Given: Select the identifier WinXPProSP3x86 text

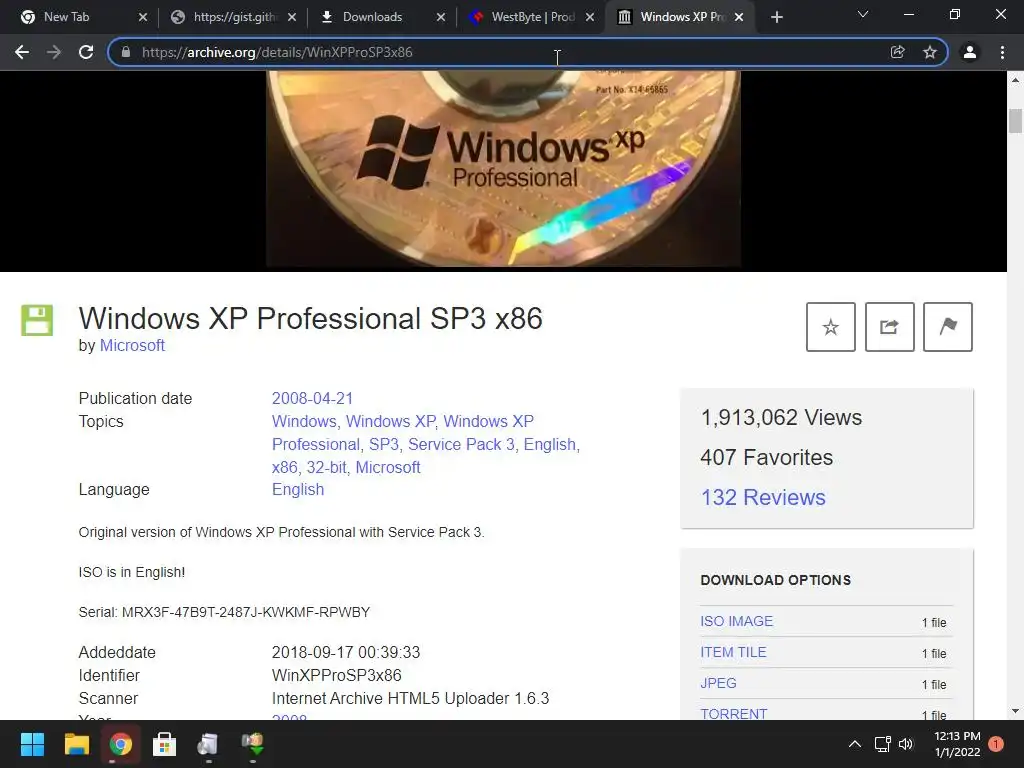Looking at the screenshot, I should (336, 675).
